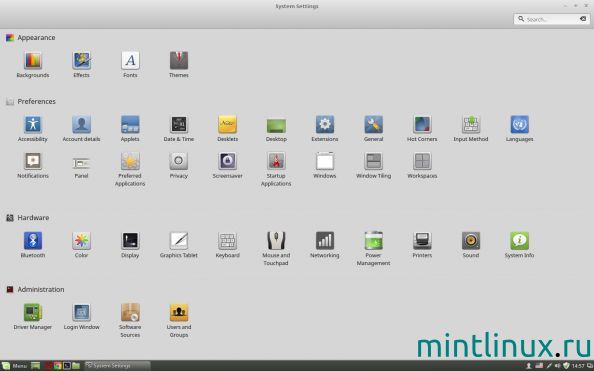The height and width of the screenshot is (371, 594).
Task: Open Window Tiling settings
Action: pos(374,165)
